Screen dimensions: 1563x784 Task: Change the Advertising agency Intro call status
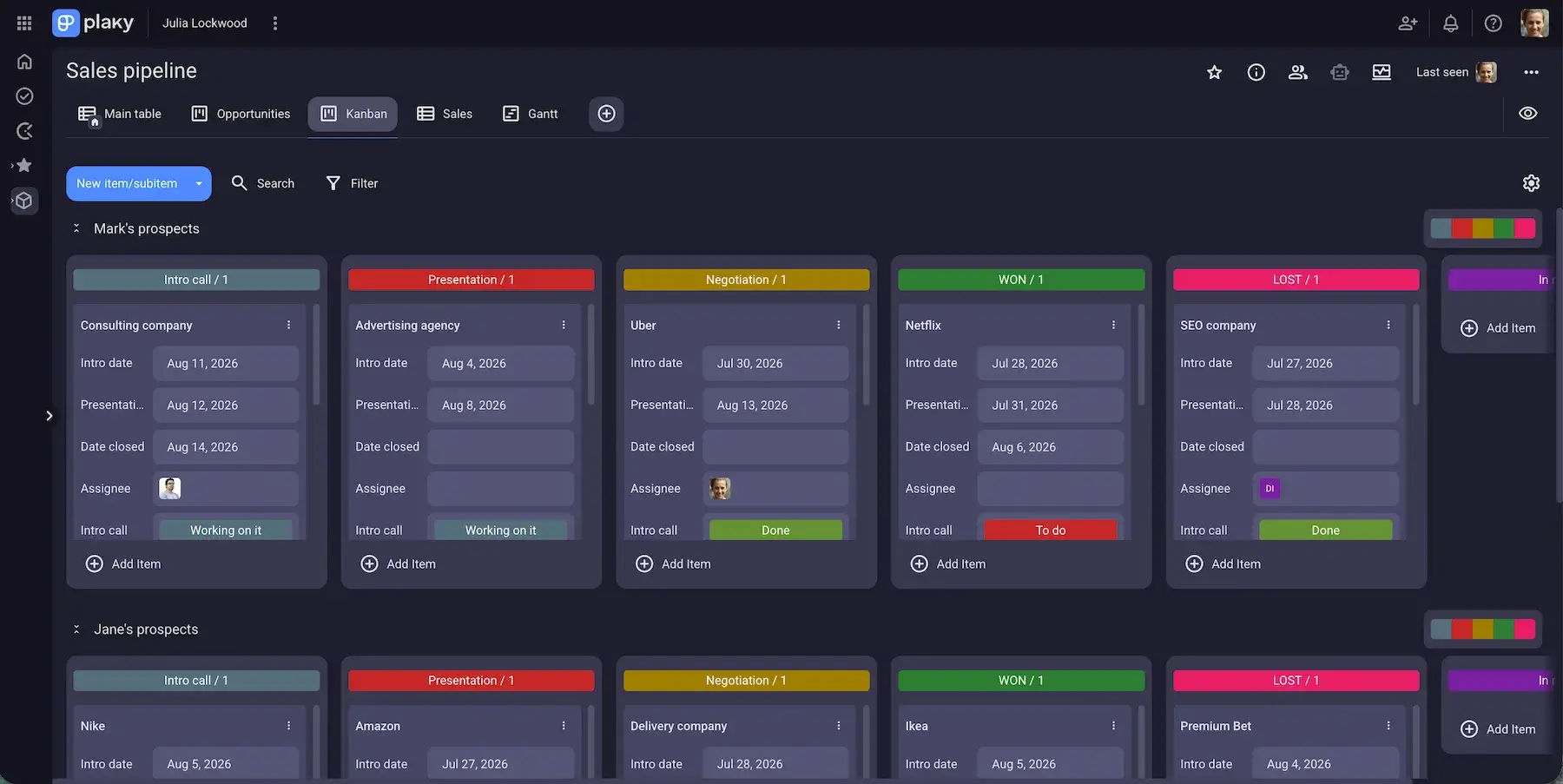500,530
